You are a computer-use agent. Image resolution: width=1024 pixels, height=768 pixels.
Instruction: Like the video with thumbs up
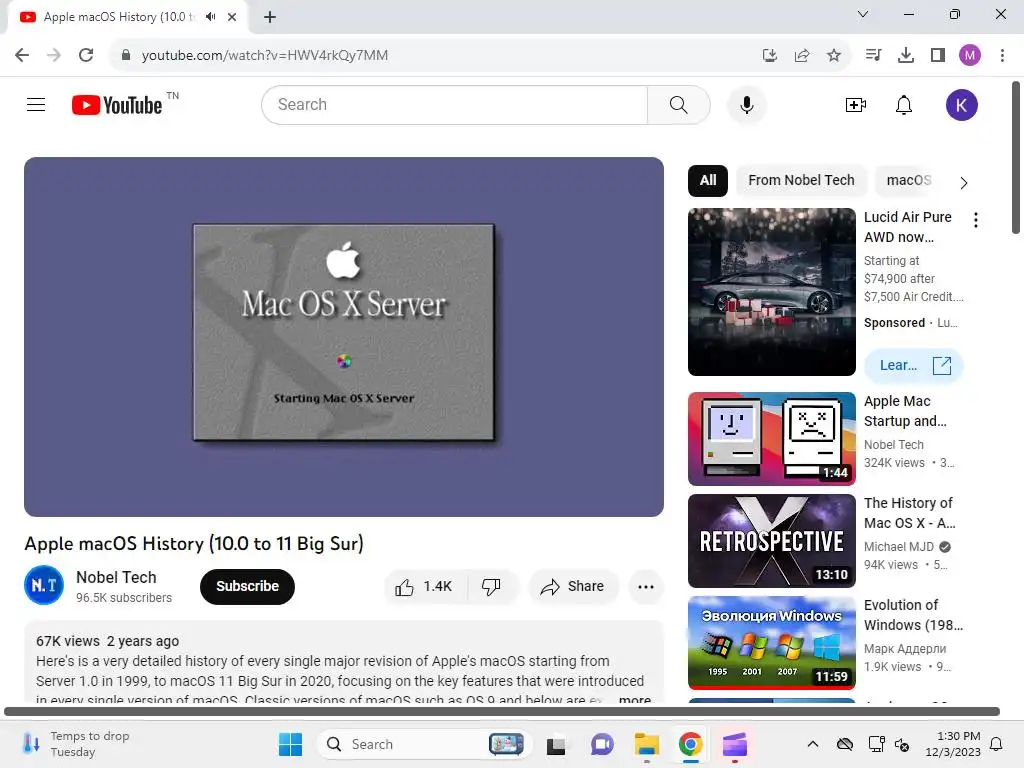(x=424, y=586)
